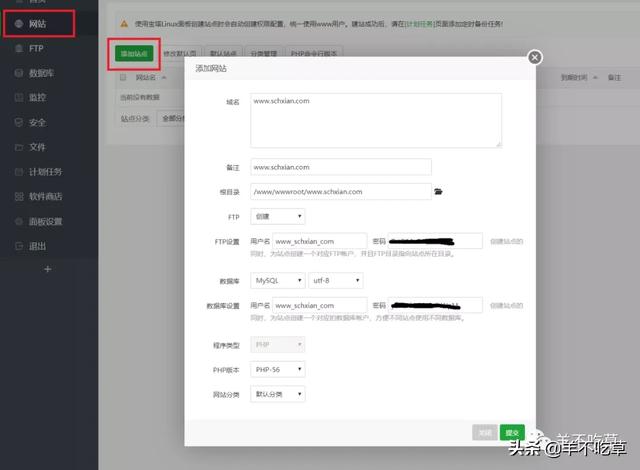Image resolution: width=640 pixels, height=470 pixels.
Task: Open the PHP版本 PHP-56 dropdown
Action: tap(278, 369)
